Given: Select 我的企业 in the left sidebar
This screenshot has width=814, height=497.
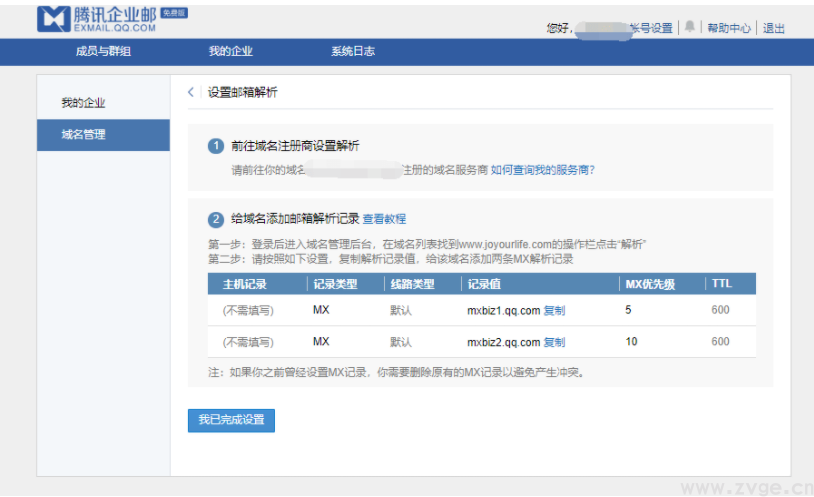Looking at the screenshot, I should click(83, 103).
